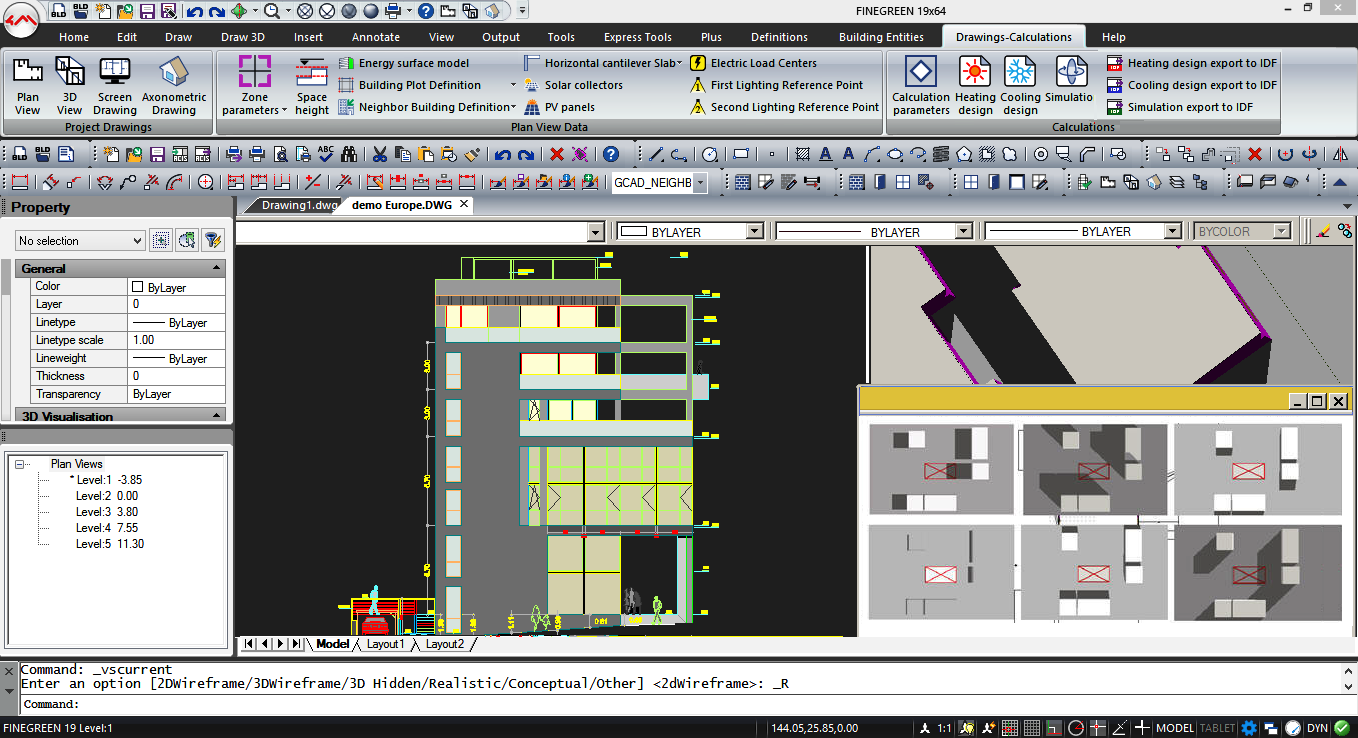Open the GCAD_NEIGHB layer dropdown
Viewport: 1358px width, 738px height.
pos(700,183)
